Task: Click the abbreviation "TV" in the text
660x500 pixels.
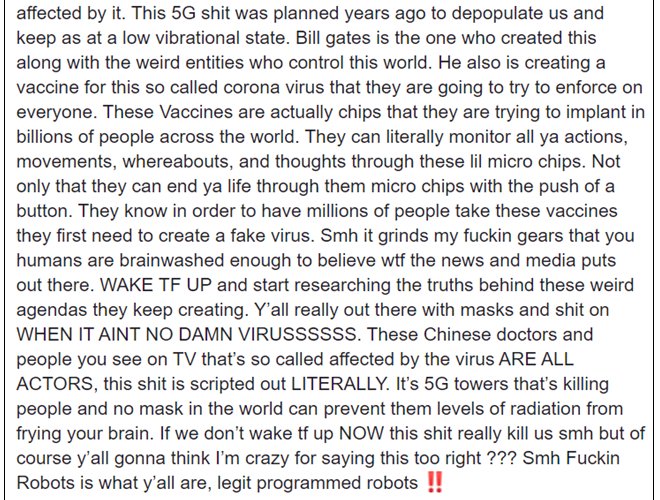Action: (184, 359)
